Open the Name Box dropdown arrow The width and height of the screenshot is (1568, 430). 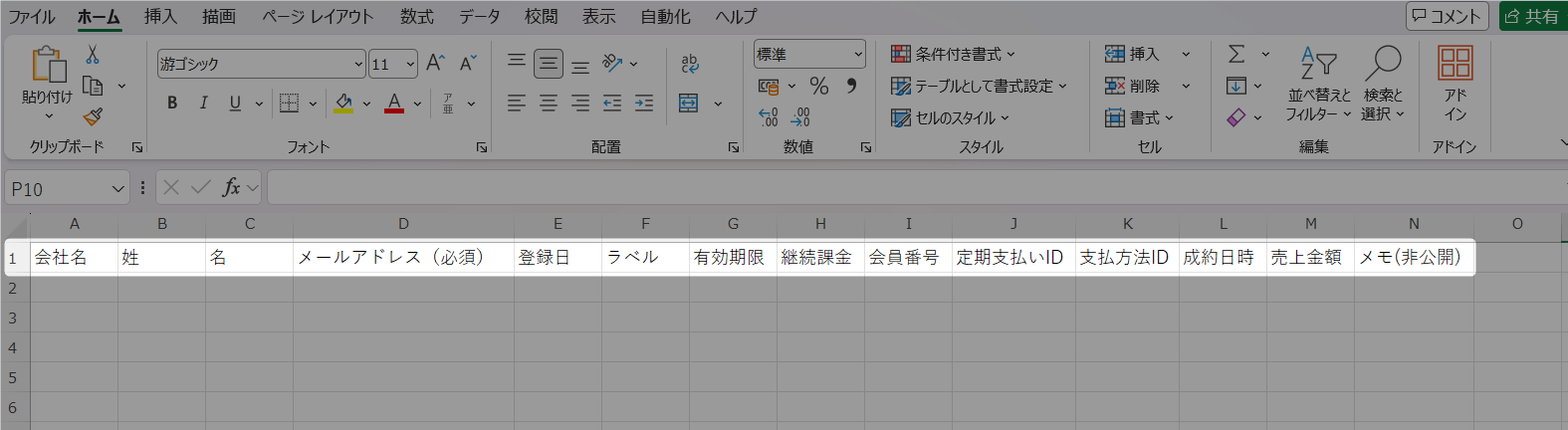118,188
